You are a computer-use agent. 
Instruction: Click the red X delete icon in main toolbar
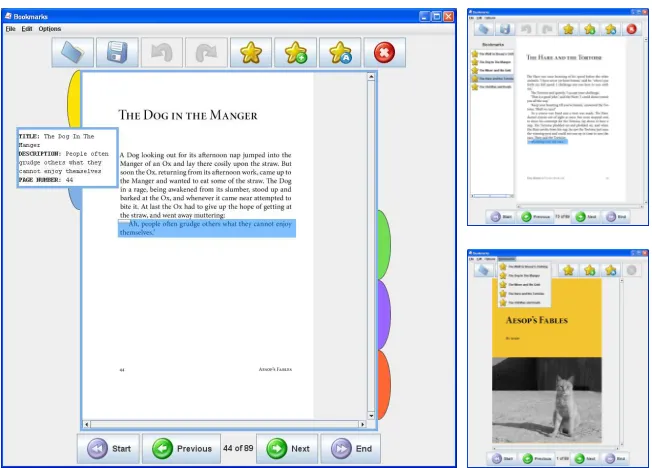(x=384, y=52)
